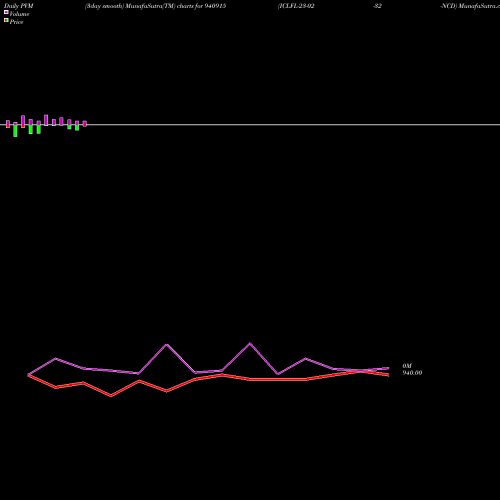Click the -NCD) MunafaSutra text
500x500 pixels.
[x=470, y=6]
